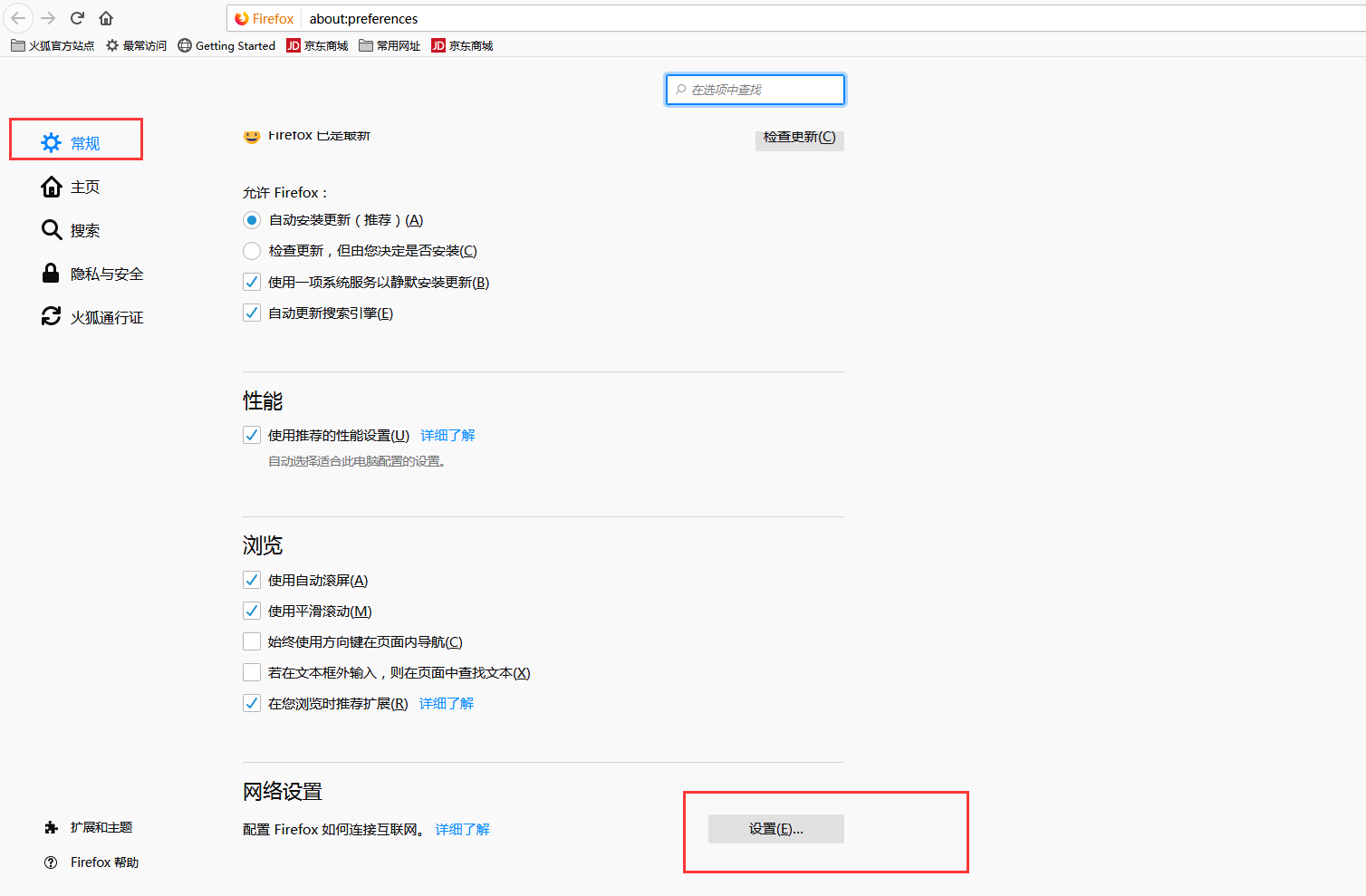This screenshot has width=1366, height=896.
Task: Uncheck 使用推荐的性能设置
Action: point(252,435)
